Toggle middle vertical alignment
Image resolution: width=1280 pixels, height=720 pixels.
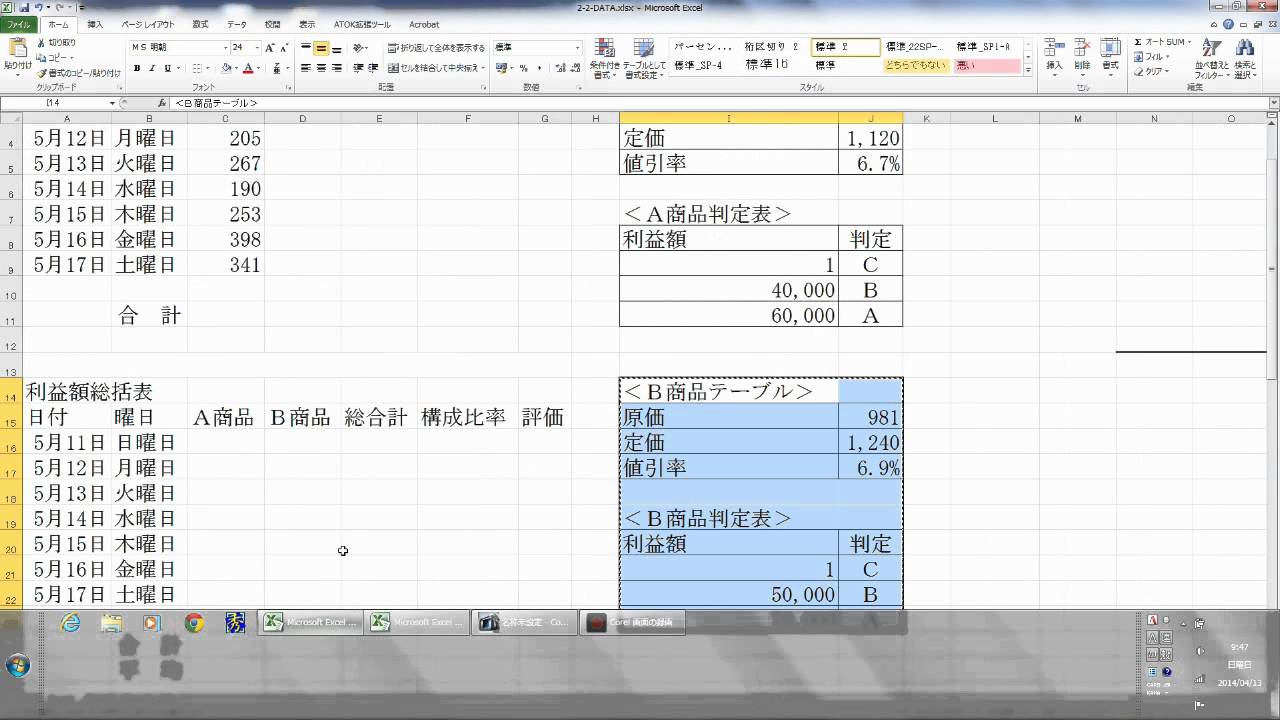321,48
